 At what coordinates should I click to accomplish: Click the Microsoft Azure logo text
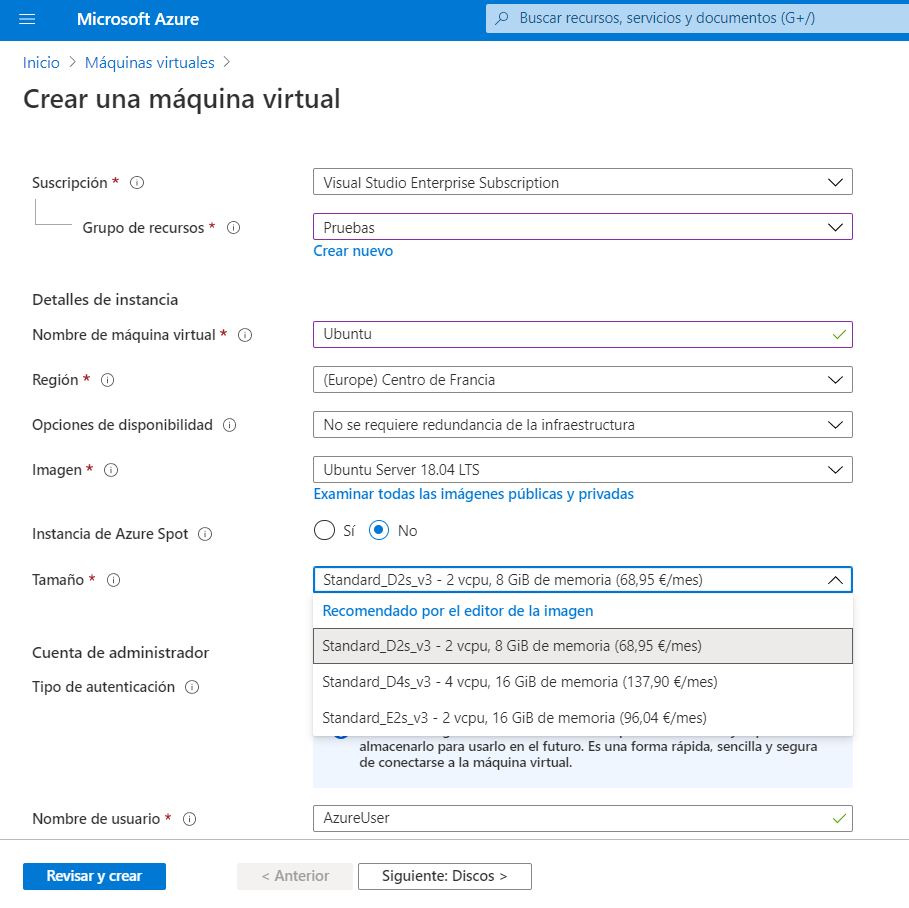138,19
